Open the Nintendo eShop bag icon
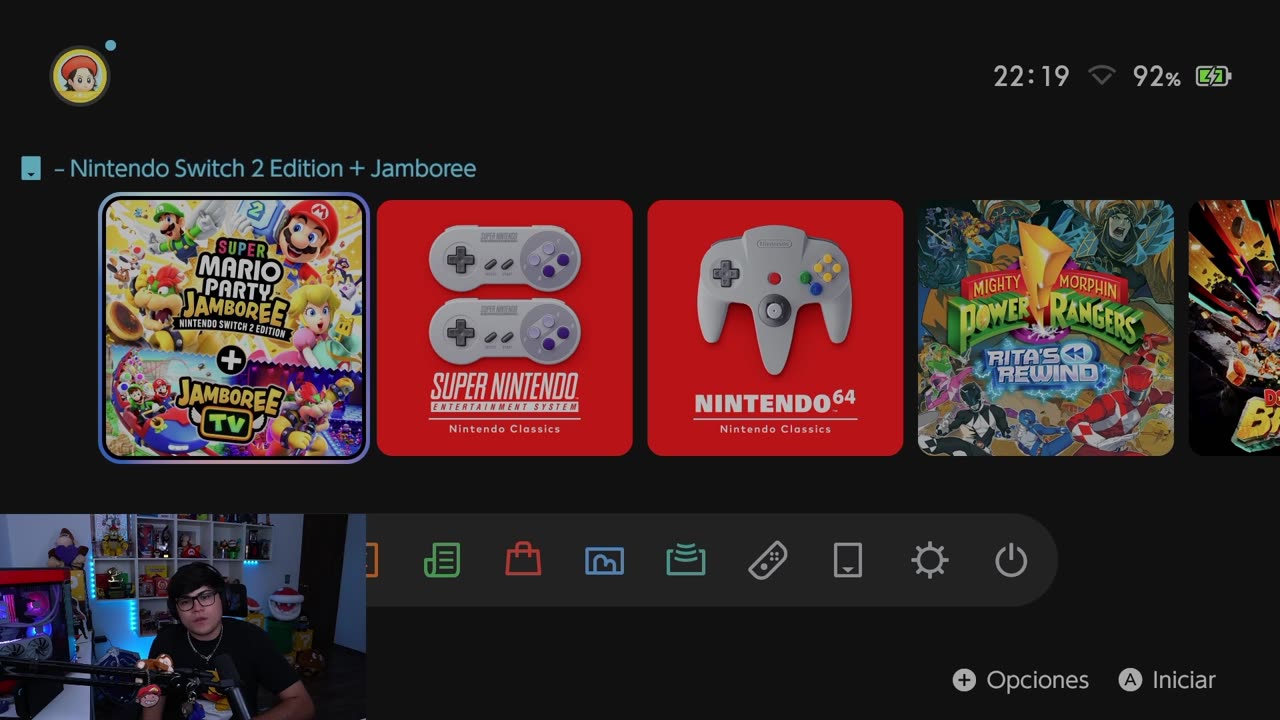Viewport: 1280px width, 720px height. point(523,560)
